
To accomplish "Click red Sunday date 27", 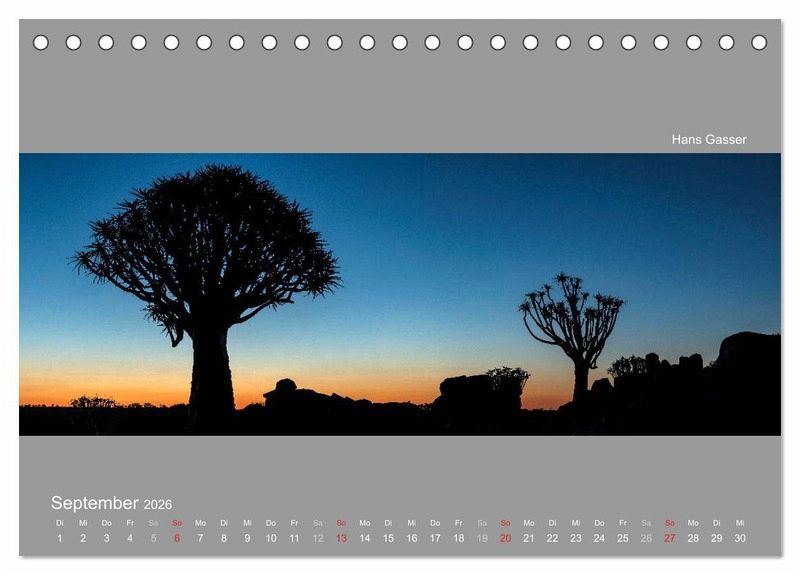I will click(669, 538).
